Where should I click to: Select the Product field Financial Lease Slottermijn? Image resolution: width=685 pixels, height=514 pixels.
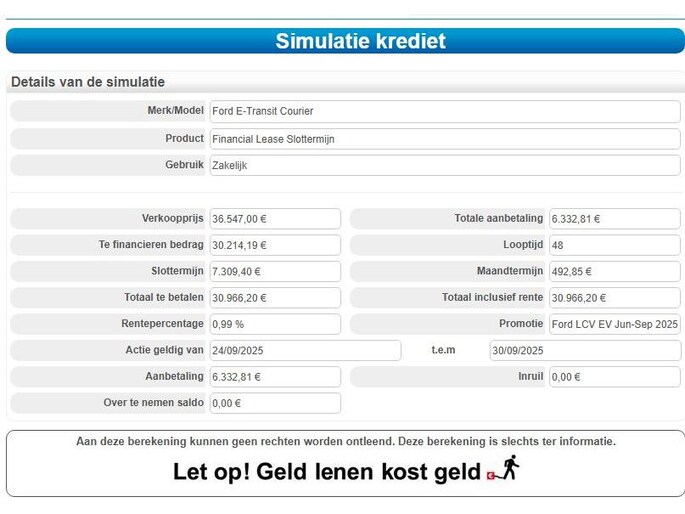444,139
